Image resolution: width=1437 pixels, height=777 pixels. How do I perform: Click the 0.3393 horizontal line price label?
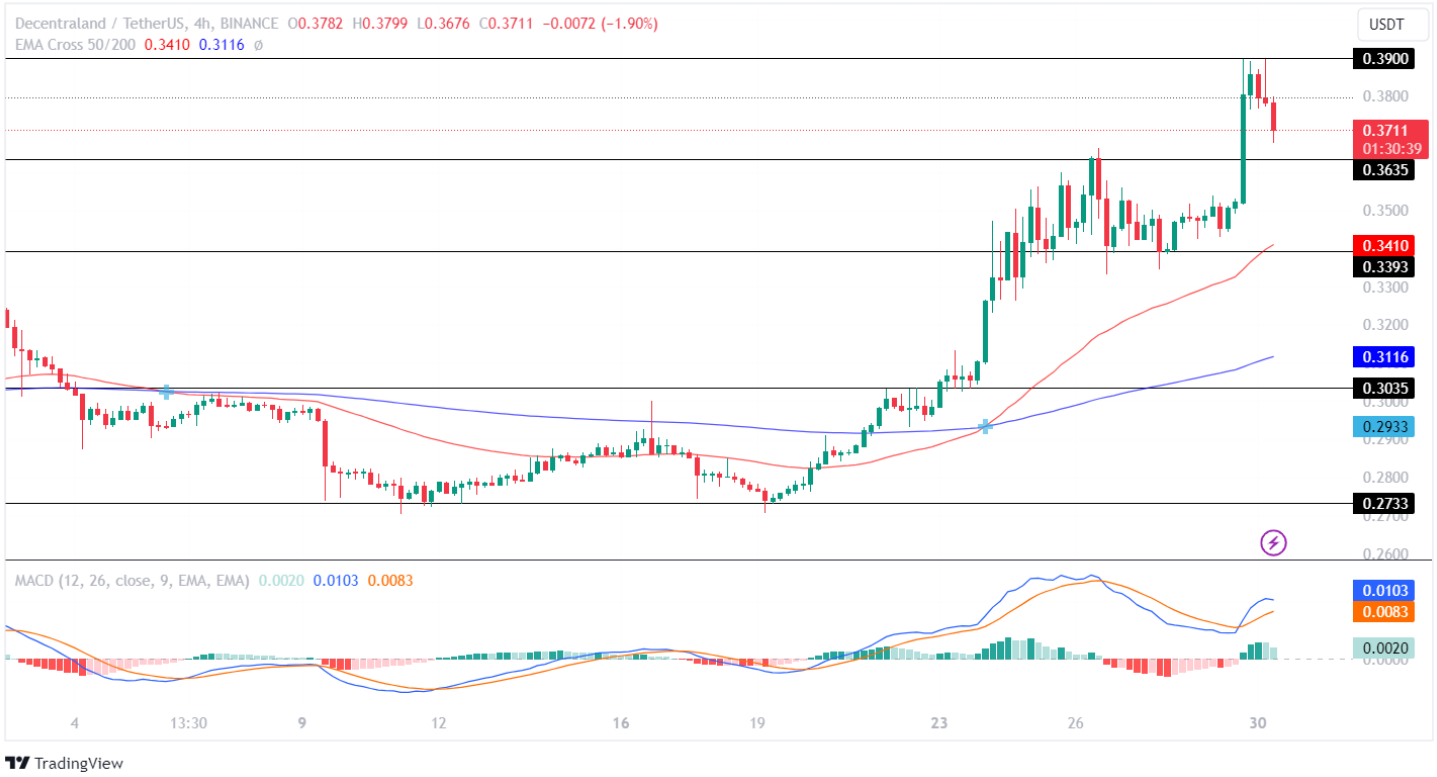click(x=1385, y=267)
